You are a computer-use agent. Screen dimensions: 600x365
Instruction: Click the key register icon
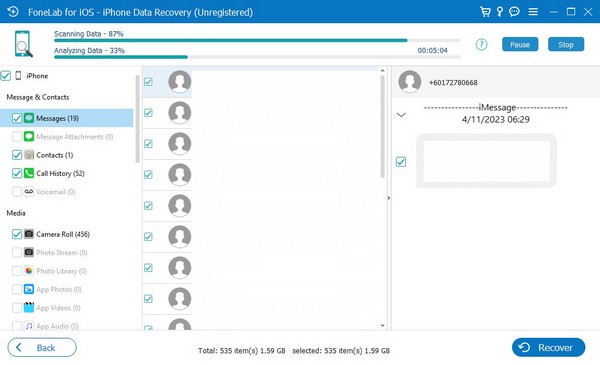pyautogui.click(x=500, y=12)
